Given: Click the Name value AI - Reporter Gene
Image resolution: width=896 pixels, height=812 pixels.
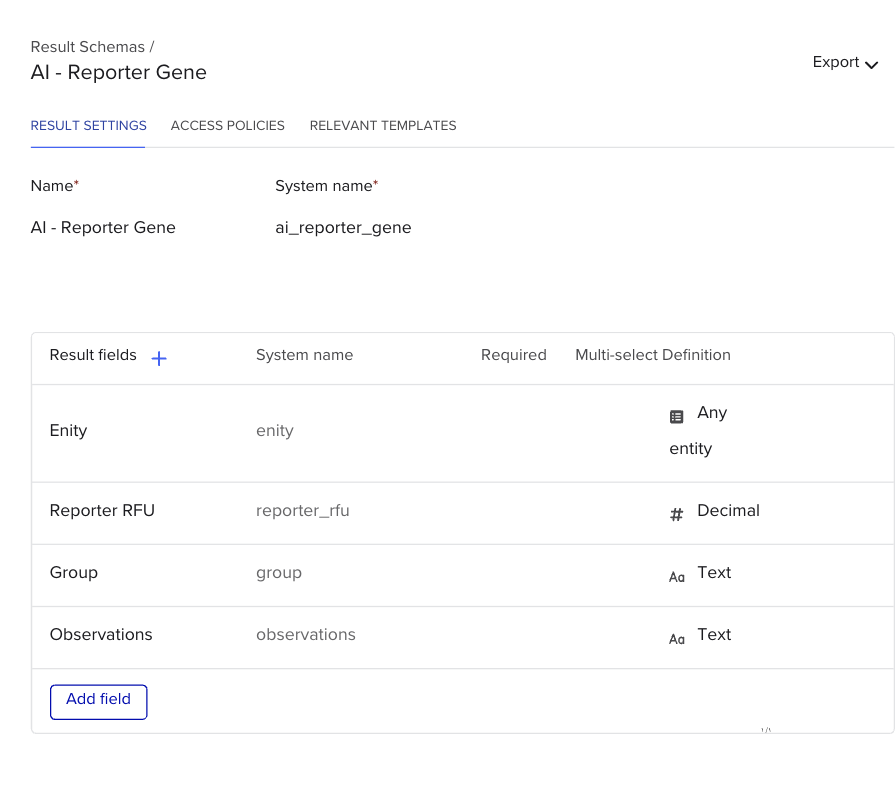Looking at the screenshot, I should pyautogui.click(x=103, y=227).
